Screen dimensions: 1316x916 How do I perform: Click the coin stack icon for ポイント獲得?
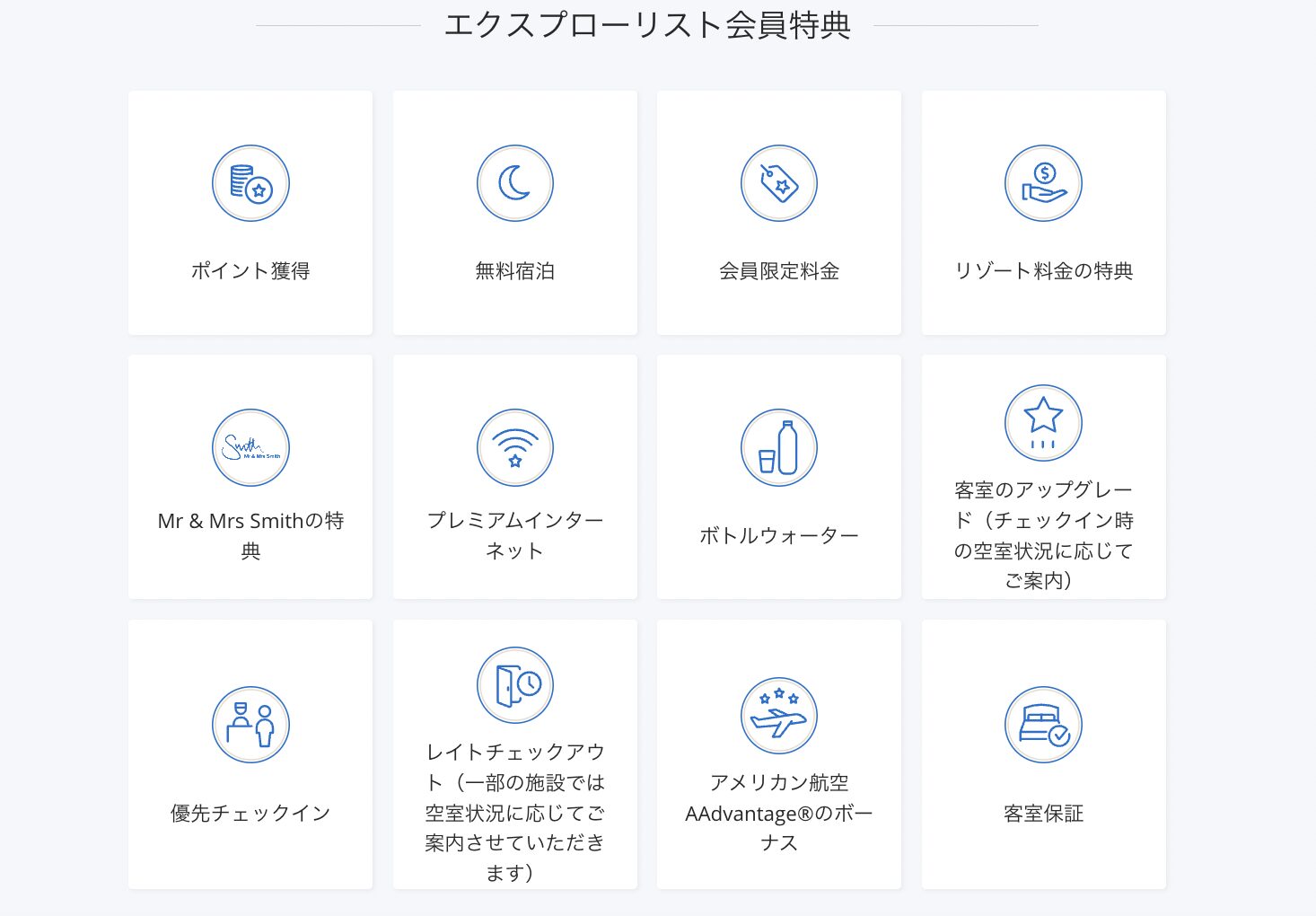pos(250,183)
